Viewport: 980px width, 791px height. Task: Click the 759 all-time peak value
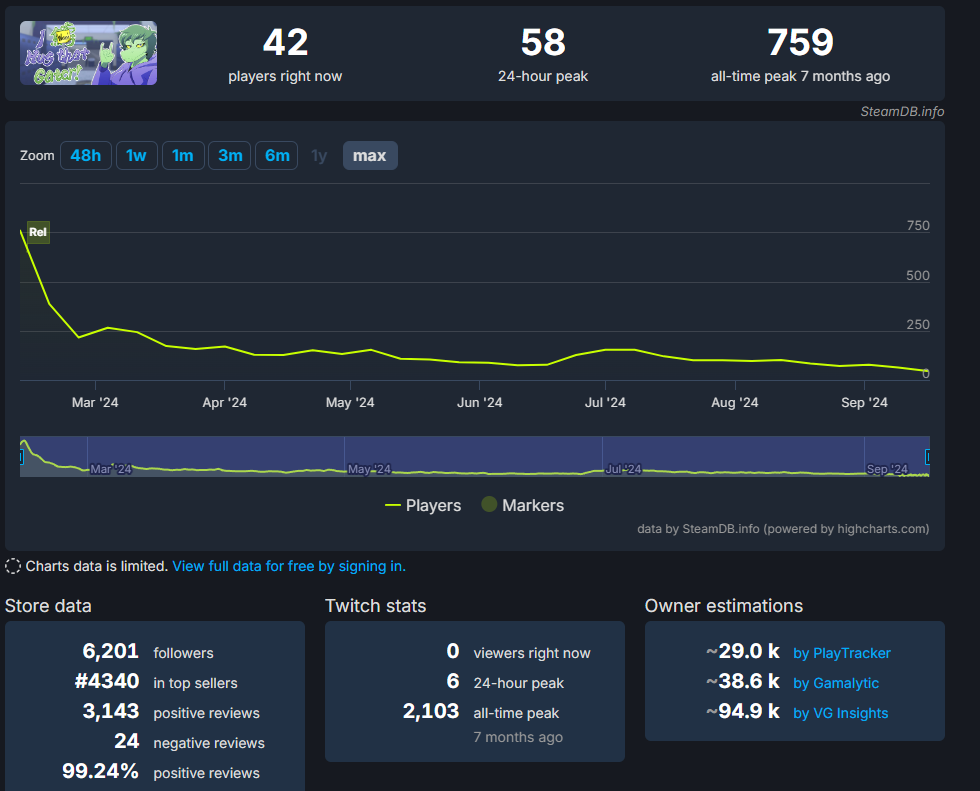801,42
